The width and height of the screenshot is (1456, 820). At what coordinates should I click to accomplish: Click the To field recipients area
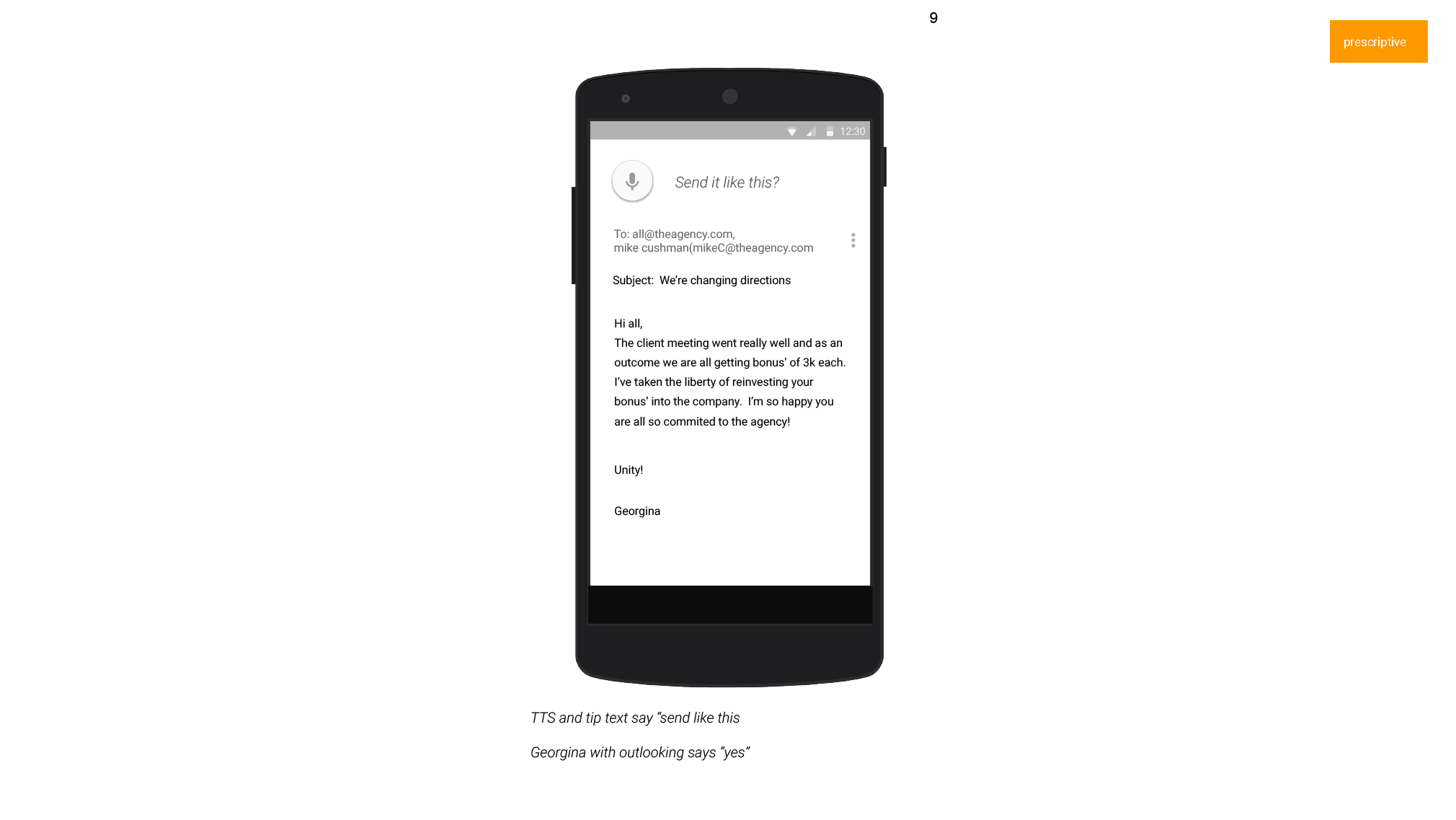pyautogui.click(x=713, y=240)
